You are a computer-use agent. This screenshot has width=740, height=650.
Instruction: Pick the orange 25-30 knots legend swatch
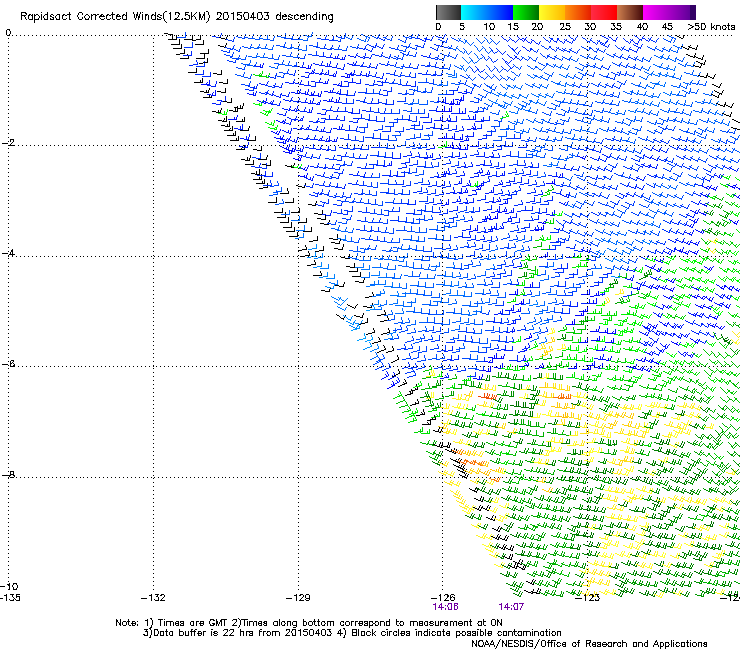pyautogui.click(x=578, y=12)
